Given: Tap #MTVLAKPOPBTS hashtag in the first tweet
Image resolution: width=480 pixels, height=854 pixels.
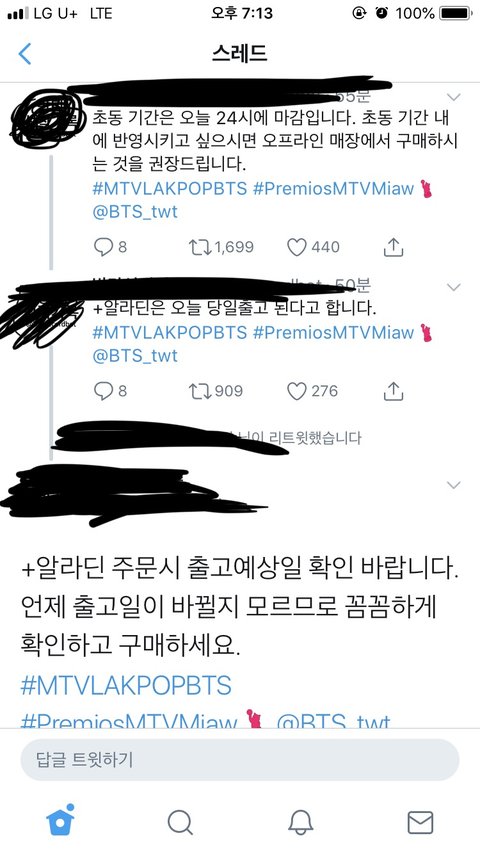Looking at the screenshot, I should 170,189.
